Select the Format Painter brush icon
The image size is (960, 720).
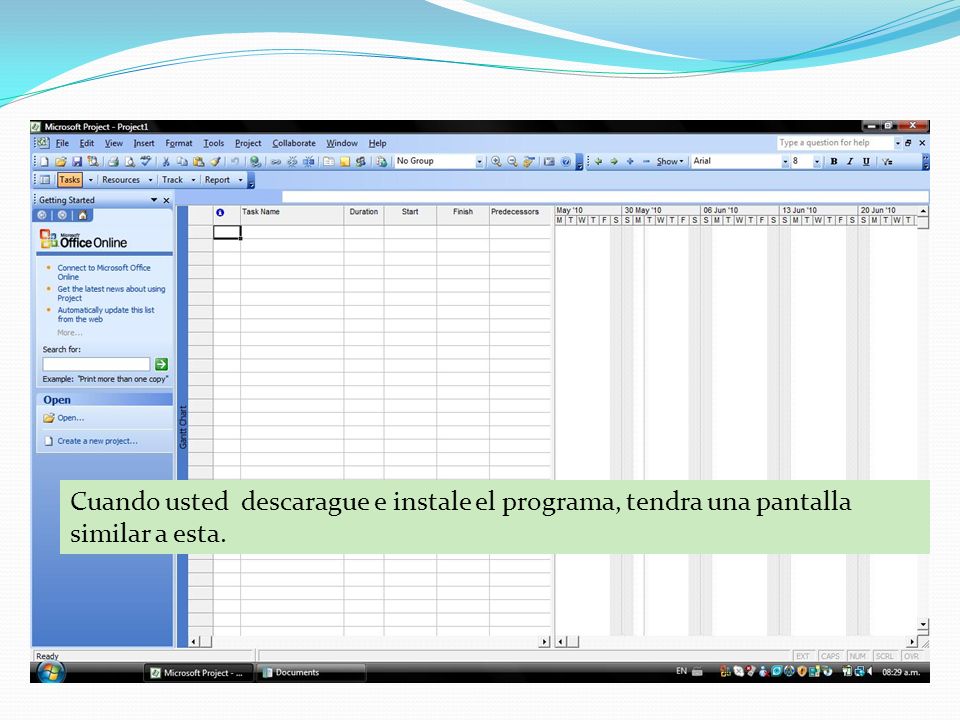click(x=214, y=162)
